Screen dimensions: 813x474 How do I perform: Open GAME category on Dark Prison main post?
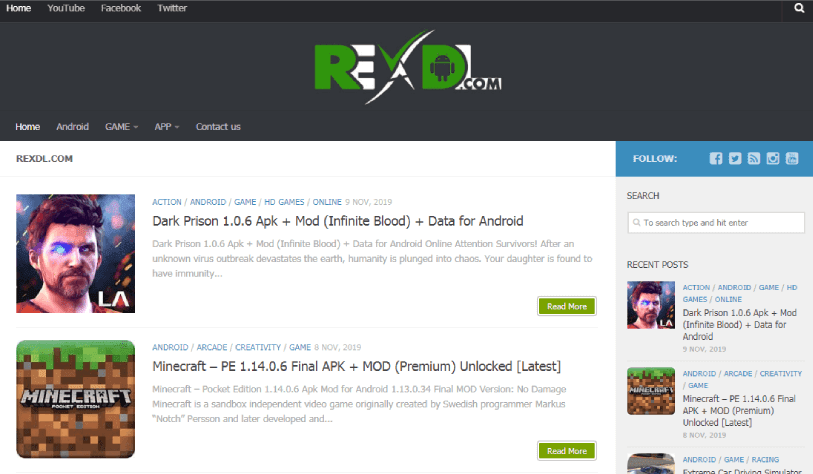coord(245,202)
